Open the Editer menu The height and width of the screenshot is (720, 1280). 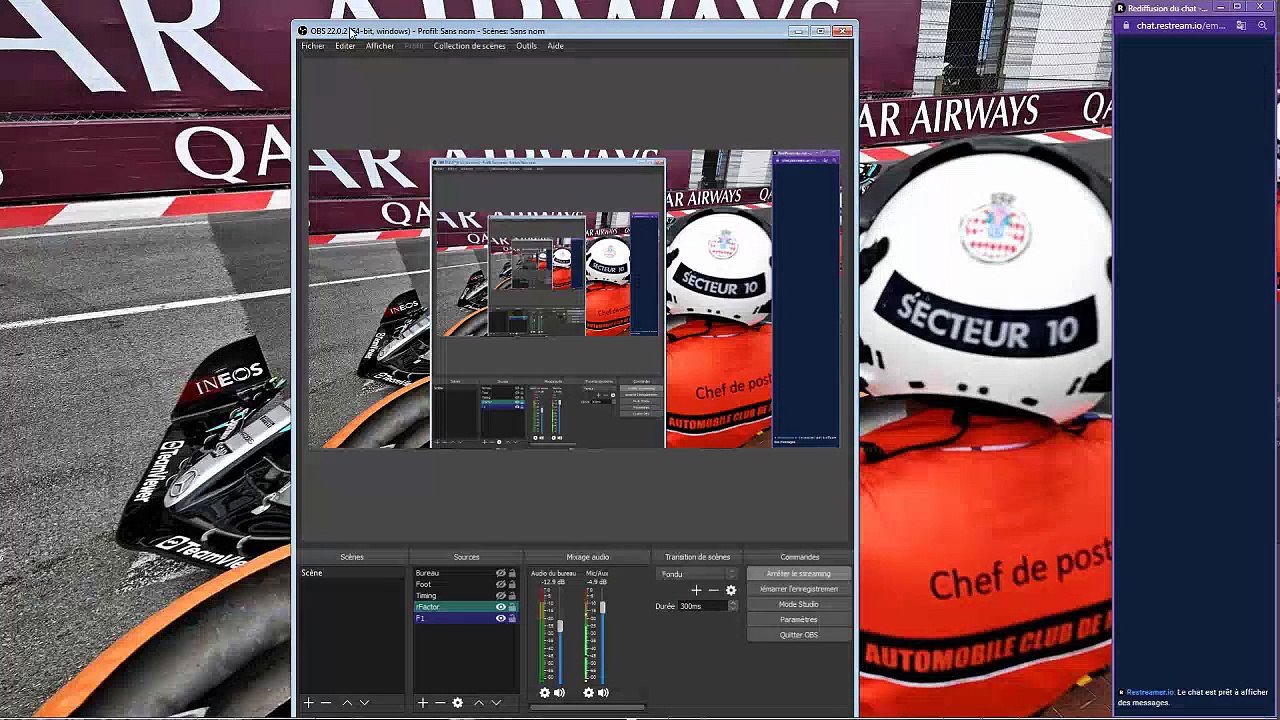point(345,46)
